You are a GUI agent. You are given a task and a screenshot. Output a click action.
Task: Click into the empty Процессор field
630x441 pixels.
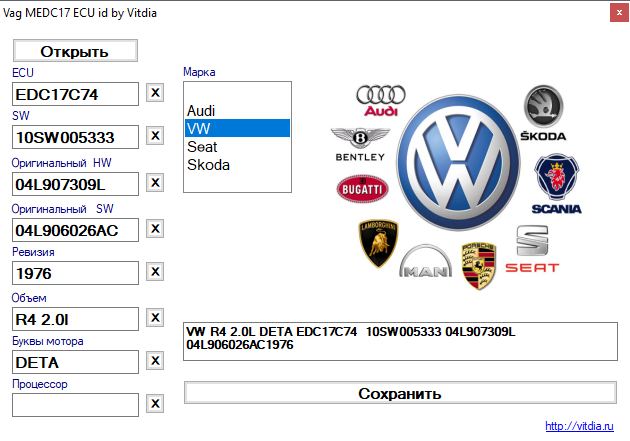point(76,405)
